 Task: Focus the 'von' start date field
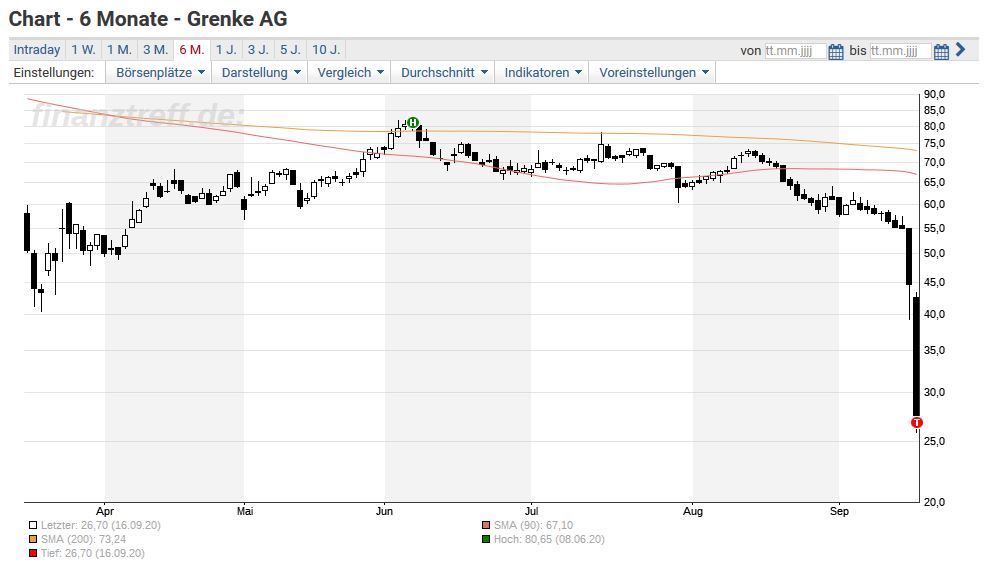point(795,51)
